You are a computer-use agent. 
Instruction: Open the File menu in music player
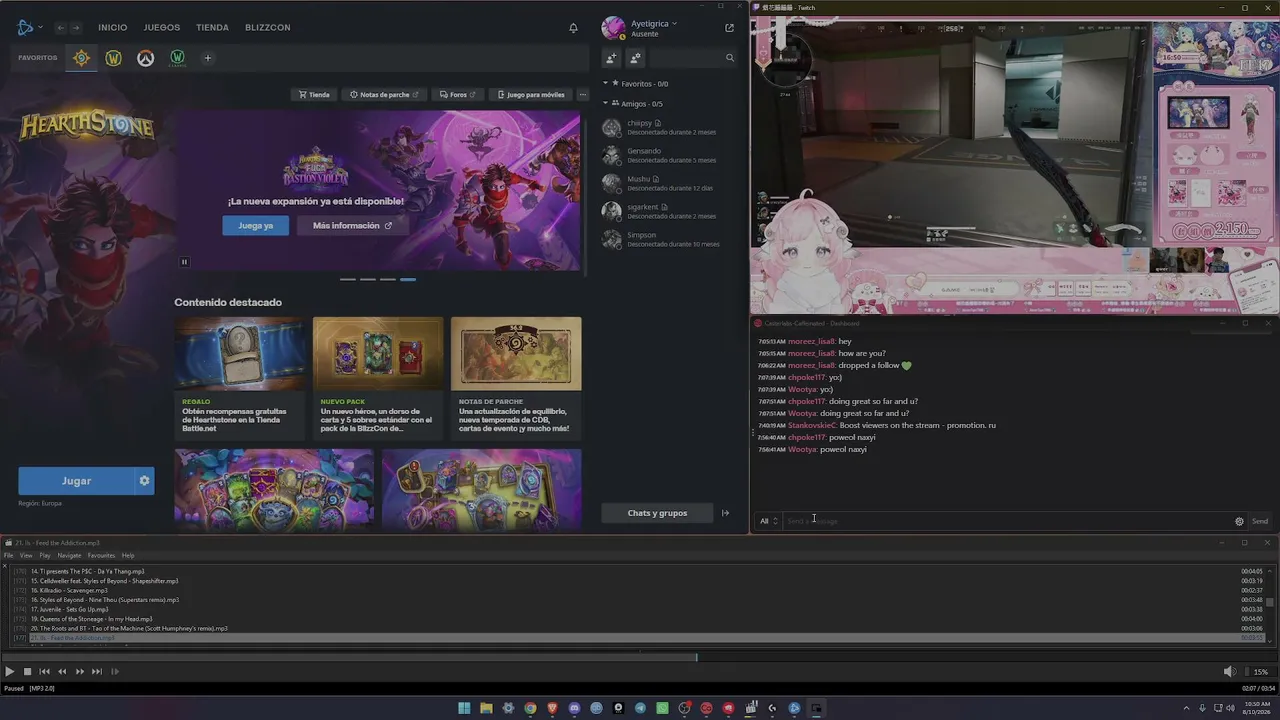tap(8, 556)
